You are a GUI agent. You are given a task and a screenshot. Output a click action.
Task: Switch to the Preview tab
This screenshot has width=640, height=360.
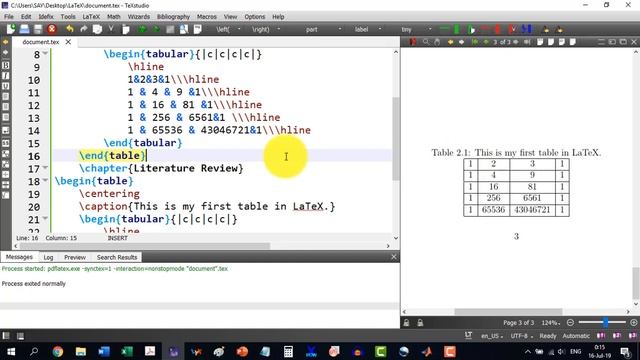pyautogui.click(x=75, y=257)
